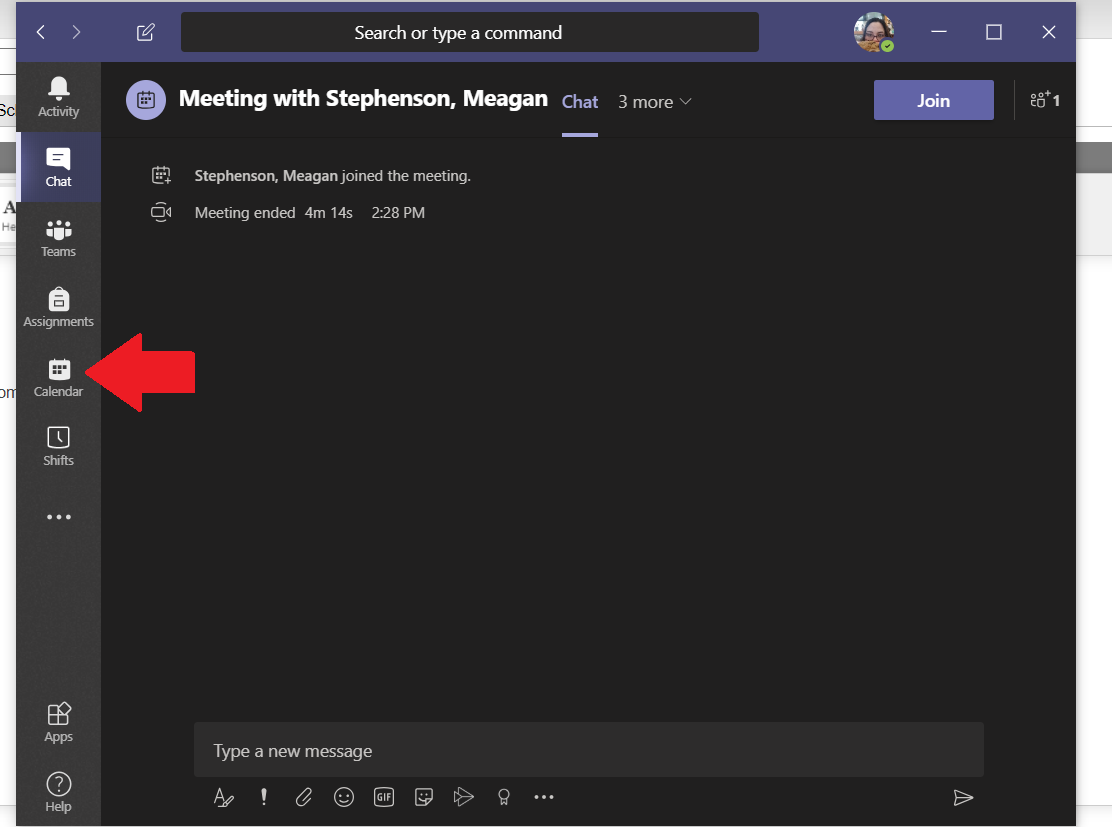The width and height of the screenshot is (1112, 827).
Task: Open profile picture menu
Action: tap(874, 32)
